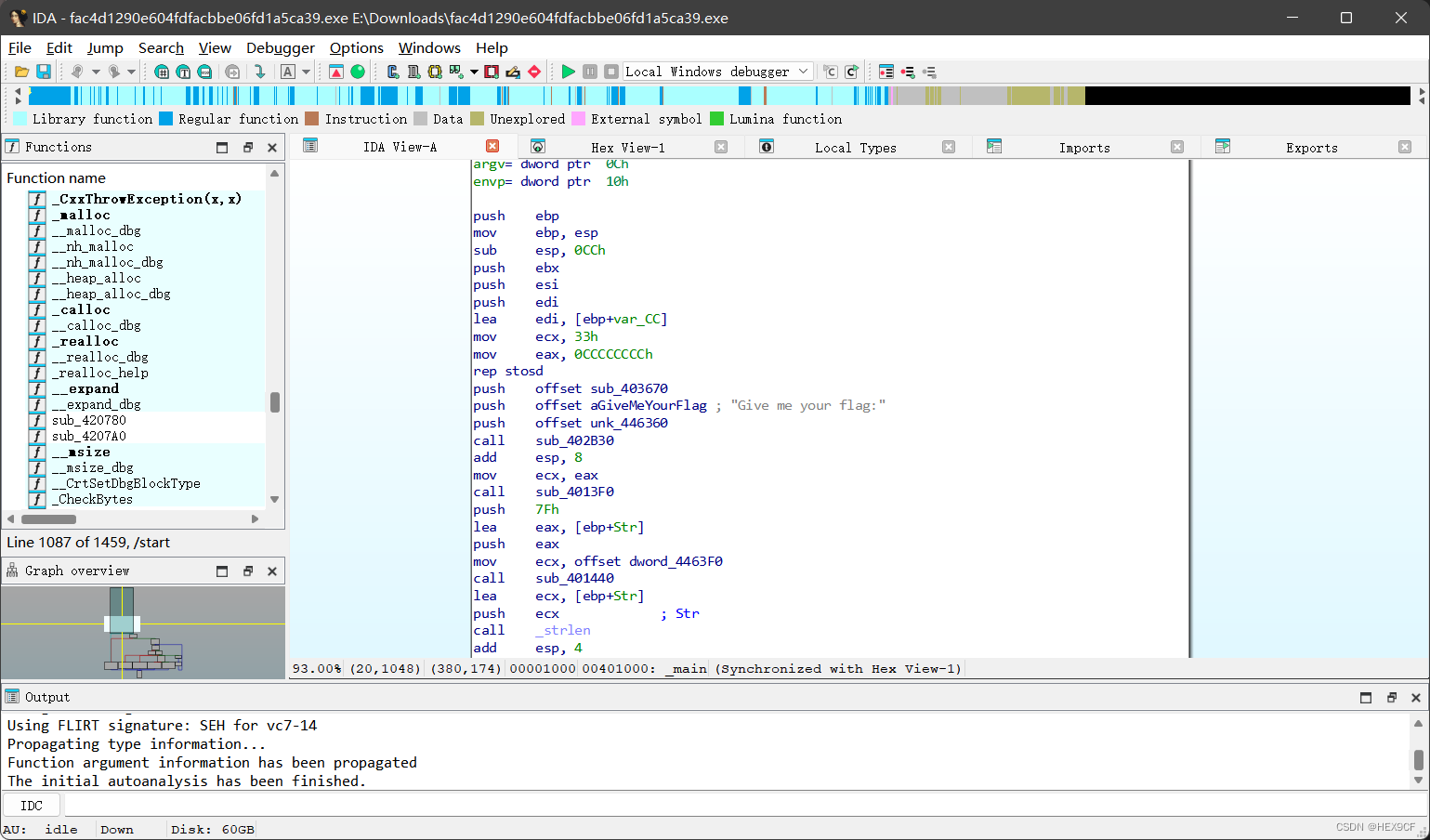Open the navigation back arrow dropdown
Viewport: 1430px width, 840px height.
point(95,72)
